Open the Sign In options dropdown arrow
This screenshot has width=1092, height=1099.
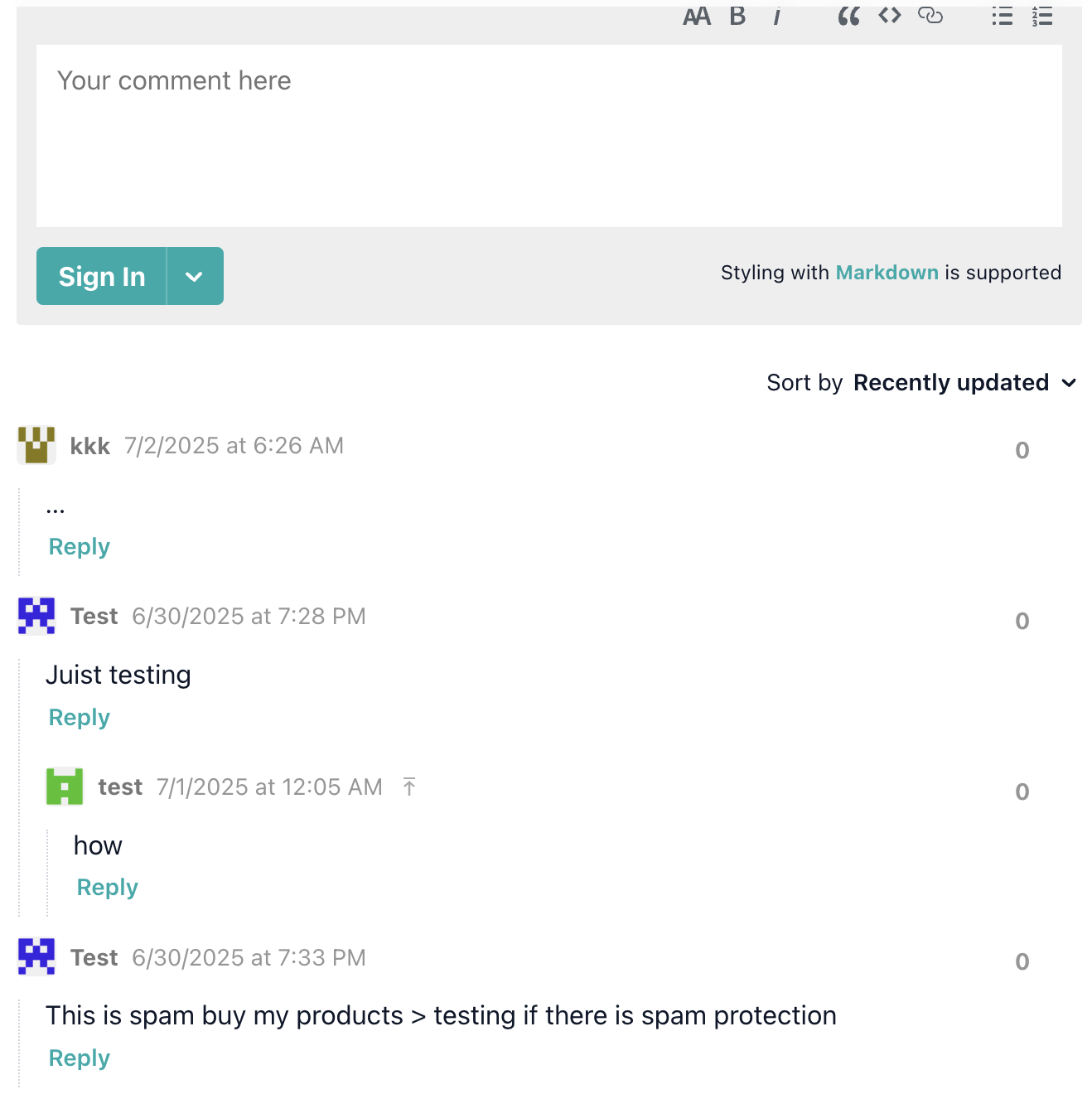pyautogui.click(x=195, y=277)
